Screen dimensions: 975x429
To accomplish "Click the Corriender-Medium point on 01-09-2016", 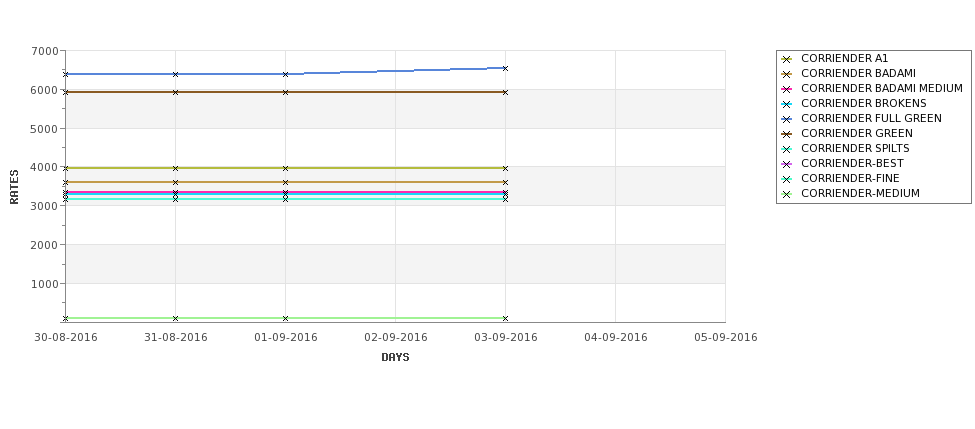I will [285, 318].
